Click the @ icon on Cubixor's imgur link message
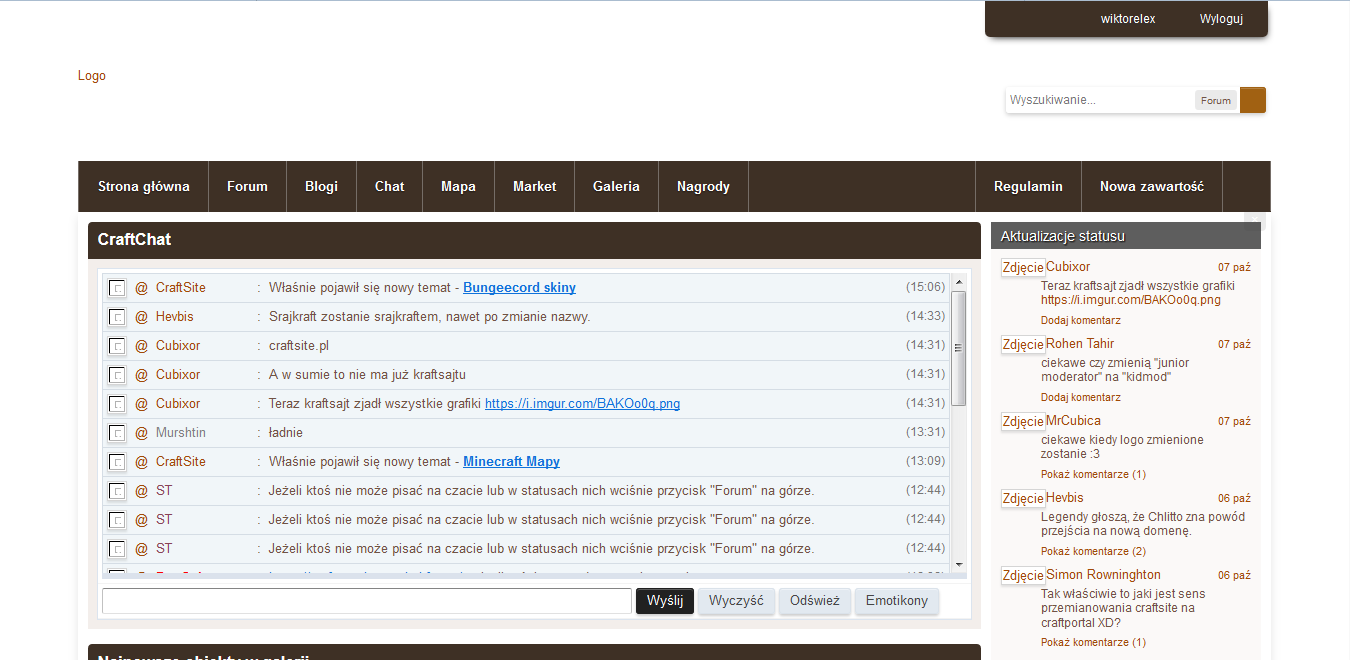 [141, 403]
